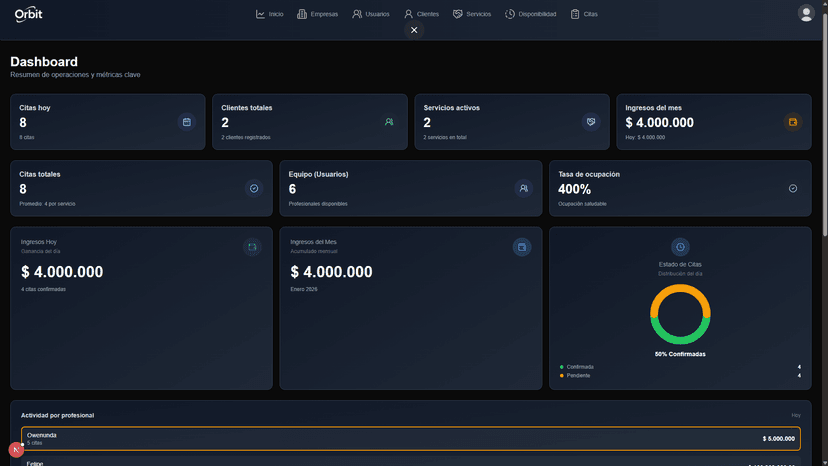
Task: Click the check icon in Tasa de ocupación
Action: pyautogui.click(x=793, y=189)
